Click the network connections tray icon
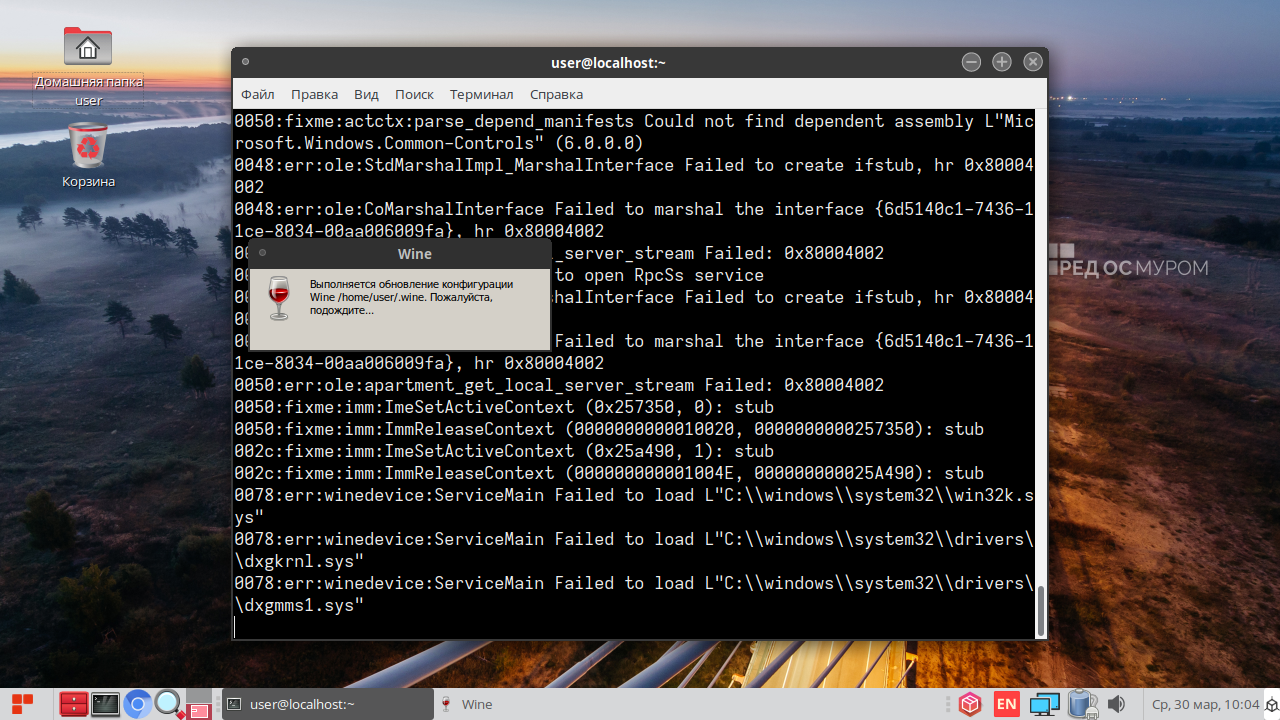Screen dimensions: 1280x720 [x=1044, y=704]
